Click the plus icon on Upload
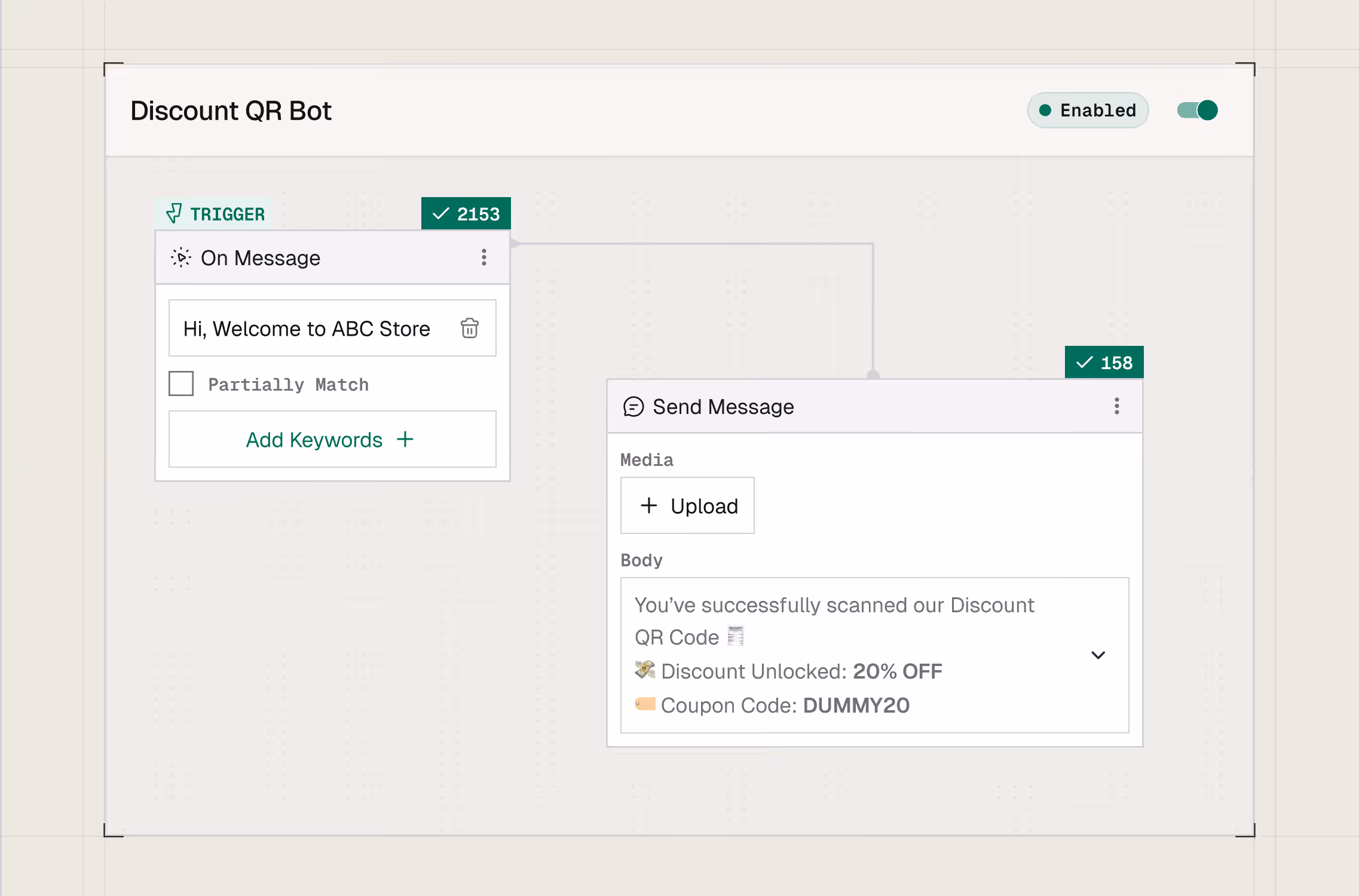The width and height of the screenshot is (1359, 896). pyautogui.click(x=648, y=505)
